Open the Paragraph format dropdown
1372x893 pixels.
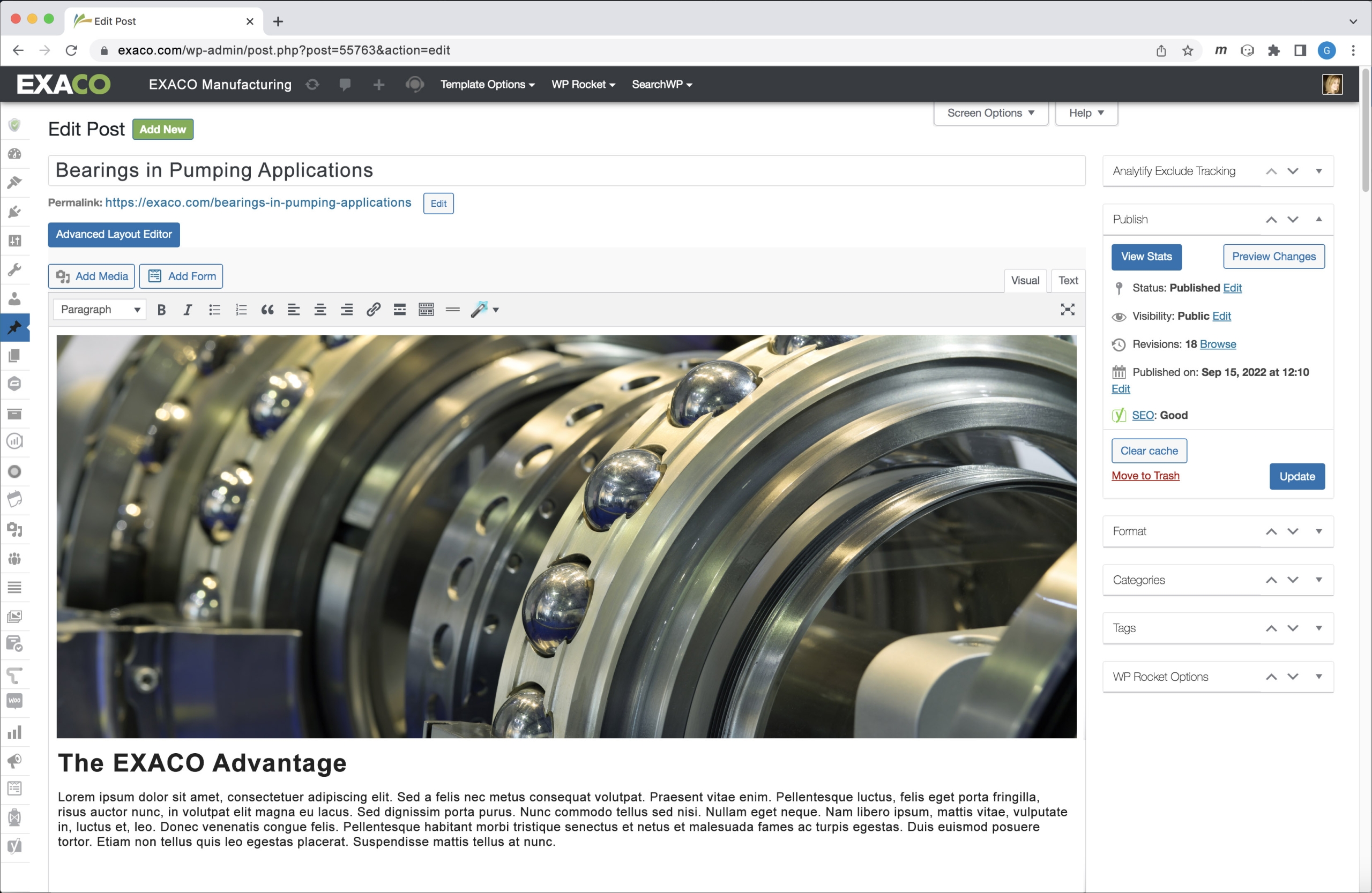click(100, 310)
